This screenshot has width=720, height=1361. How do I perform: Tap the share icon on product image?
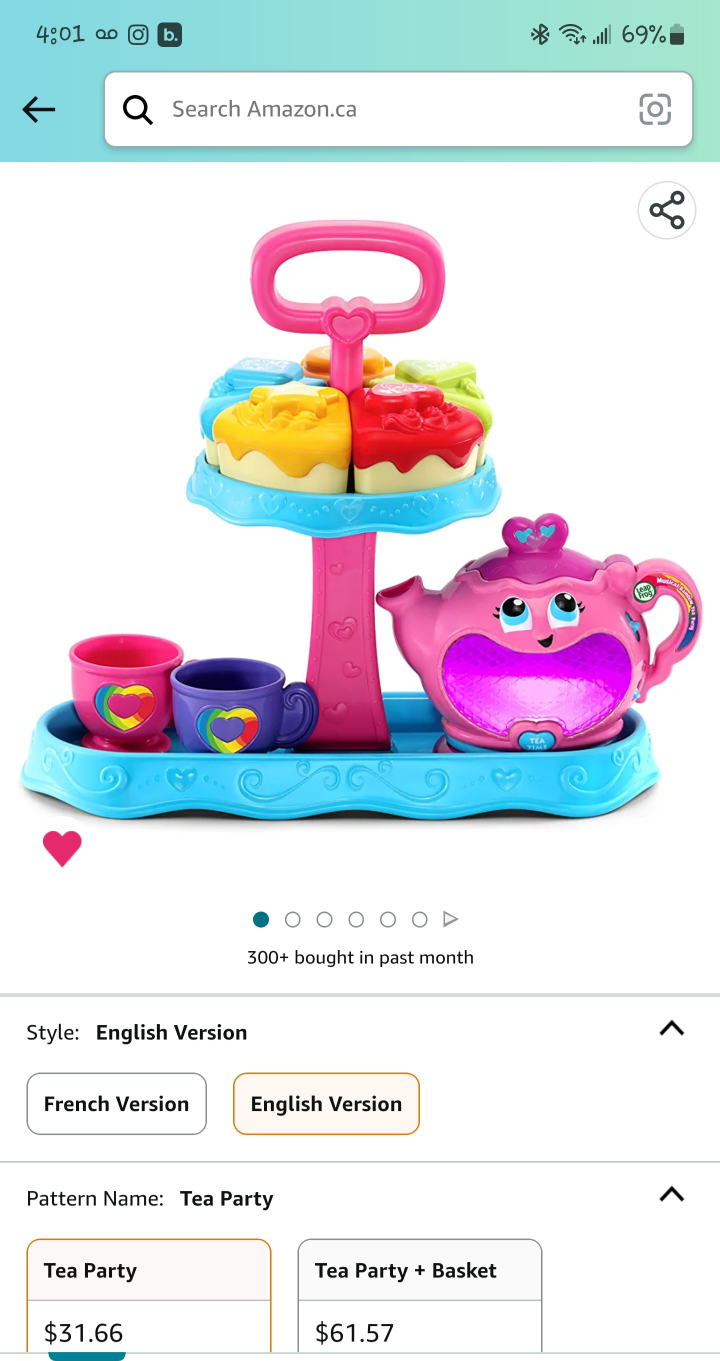click(667, 211)
